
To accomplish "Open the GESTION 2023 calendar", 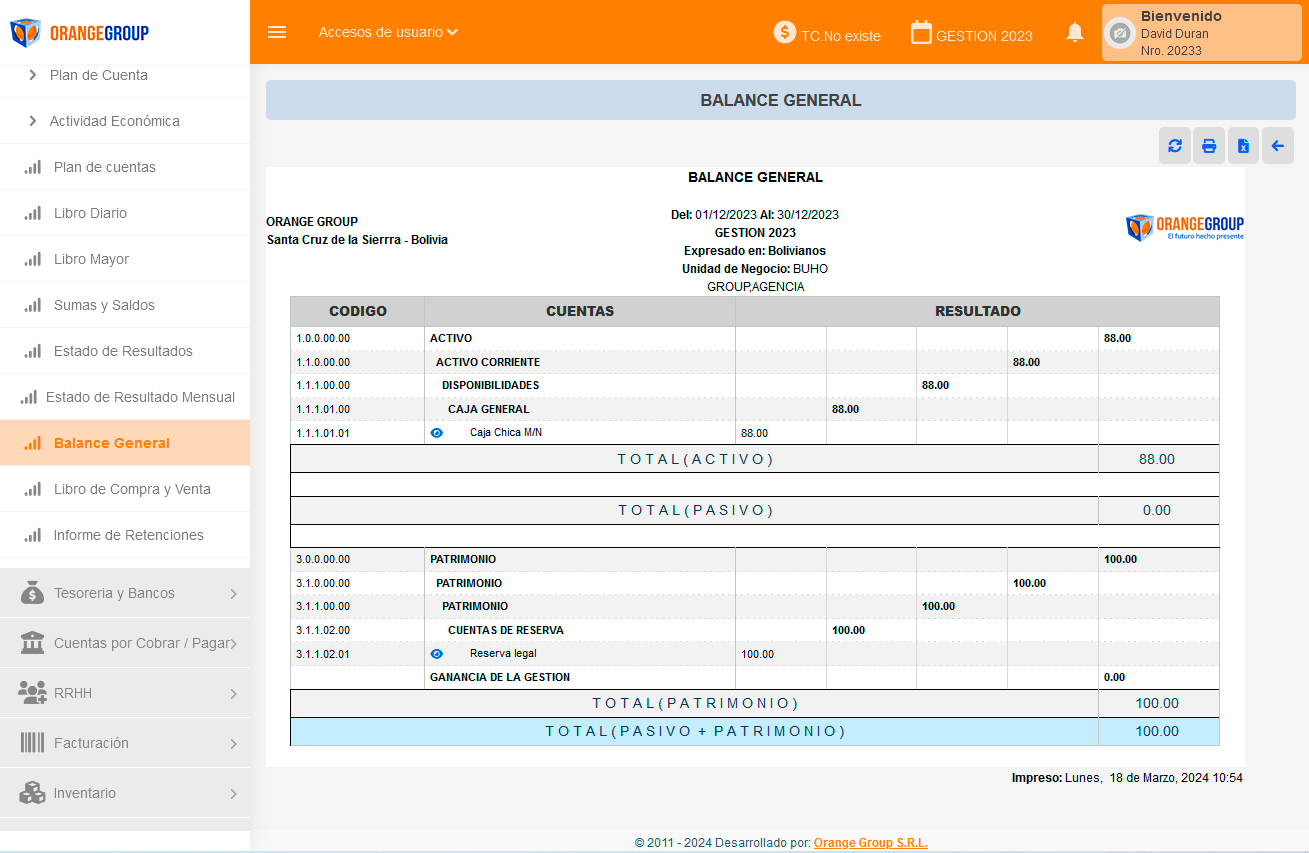I will tap(921, 33).
